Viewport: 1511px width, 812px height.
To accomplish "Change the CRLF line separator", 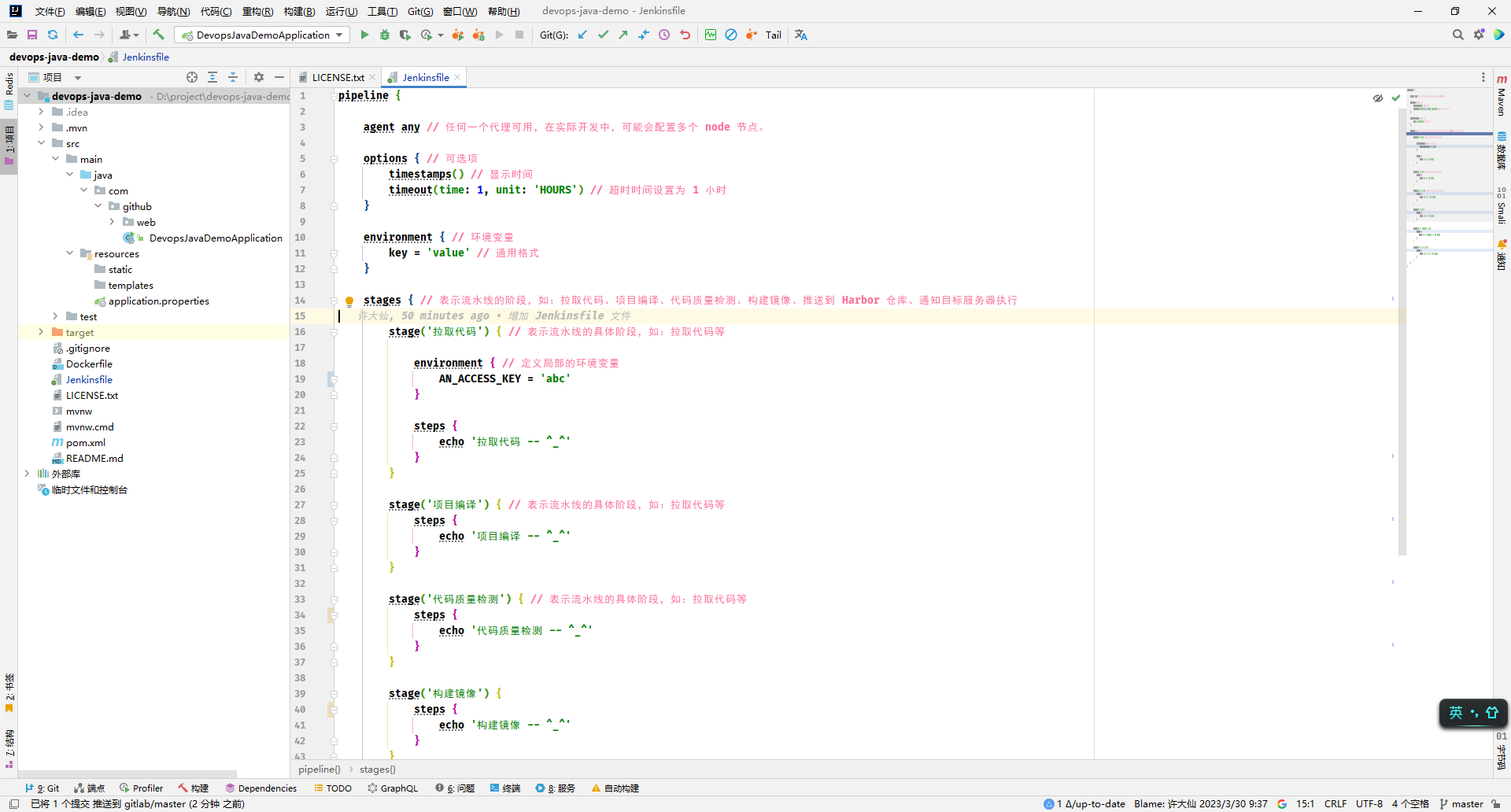I will tap(1336, 804).
